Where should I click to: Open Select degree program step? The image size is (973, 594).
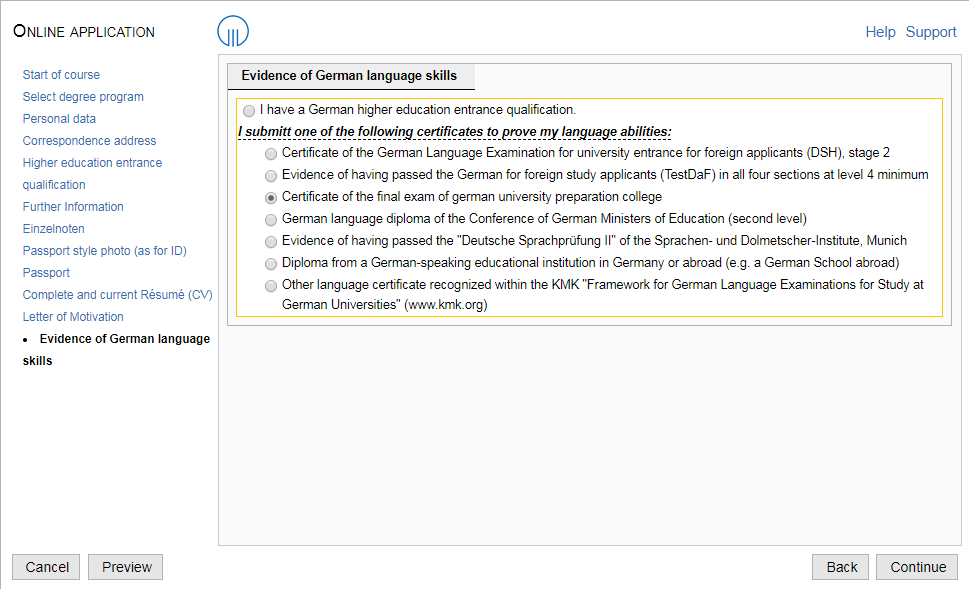83,97
